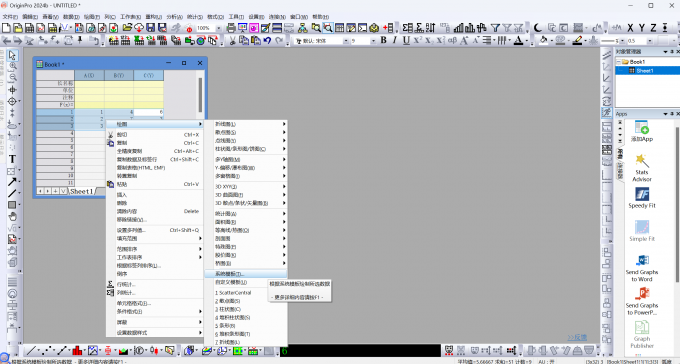This screenshot has height=364, width=680.
Task: Select row 5 header in Book1
Action: point(56,140)
